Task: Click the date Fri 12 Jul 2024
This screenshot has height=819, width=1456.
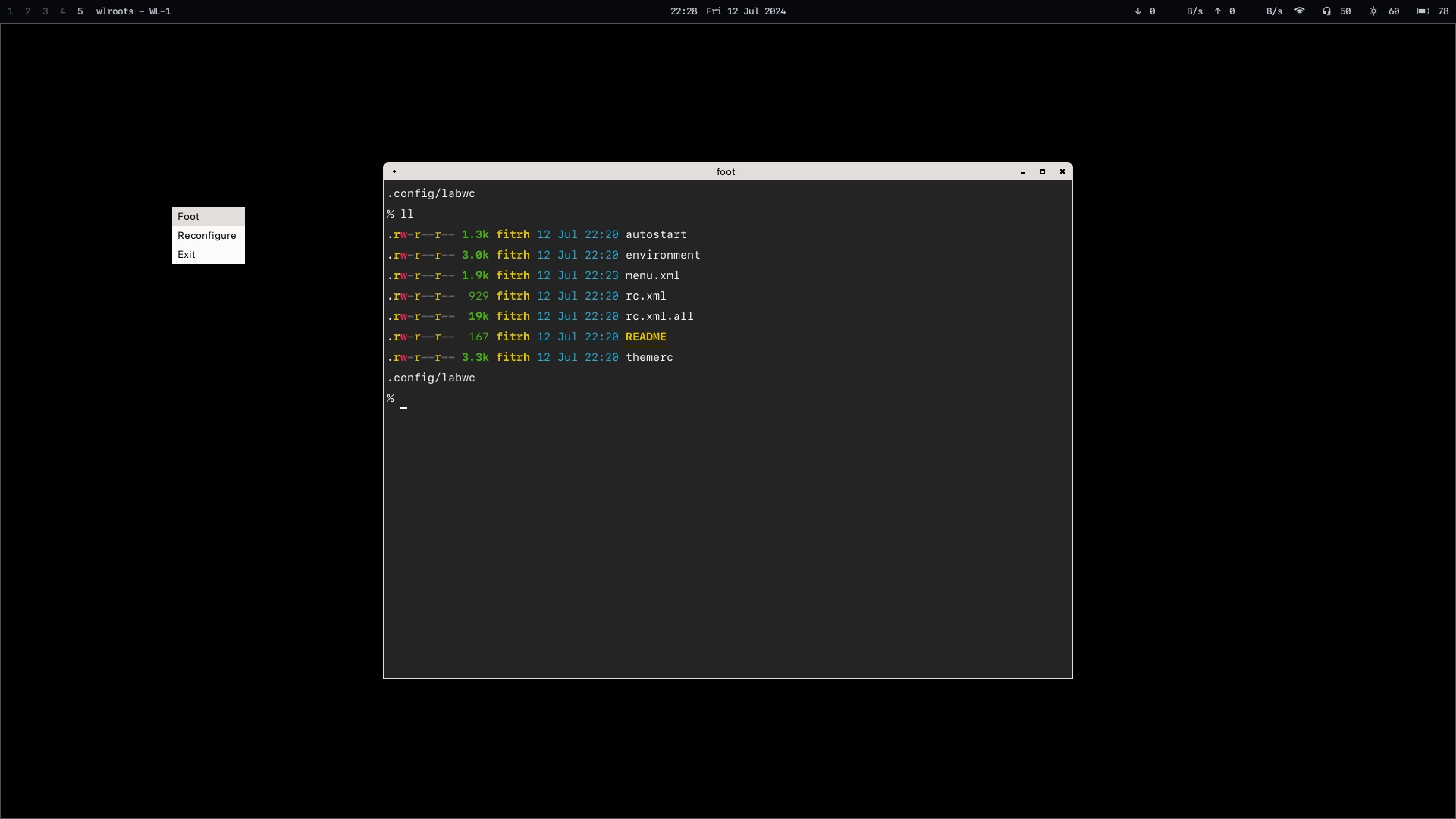Action: pyautogui.click(x=745, y=11)
